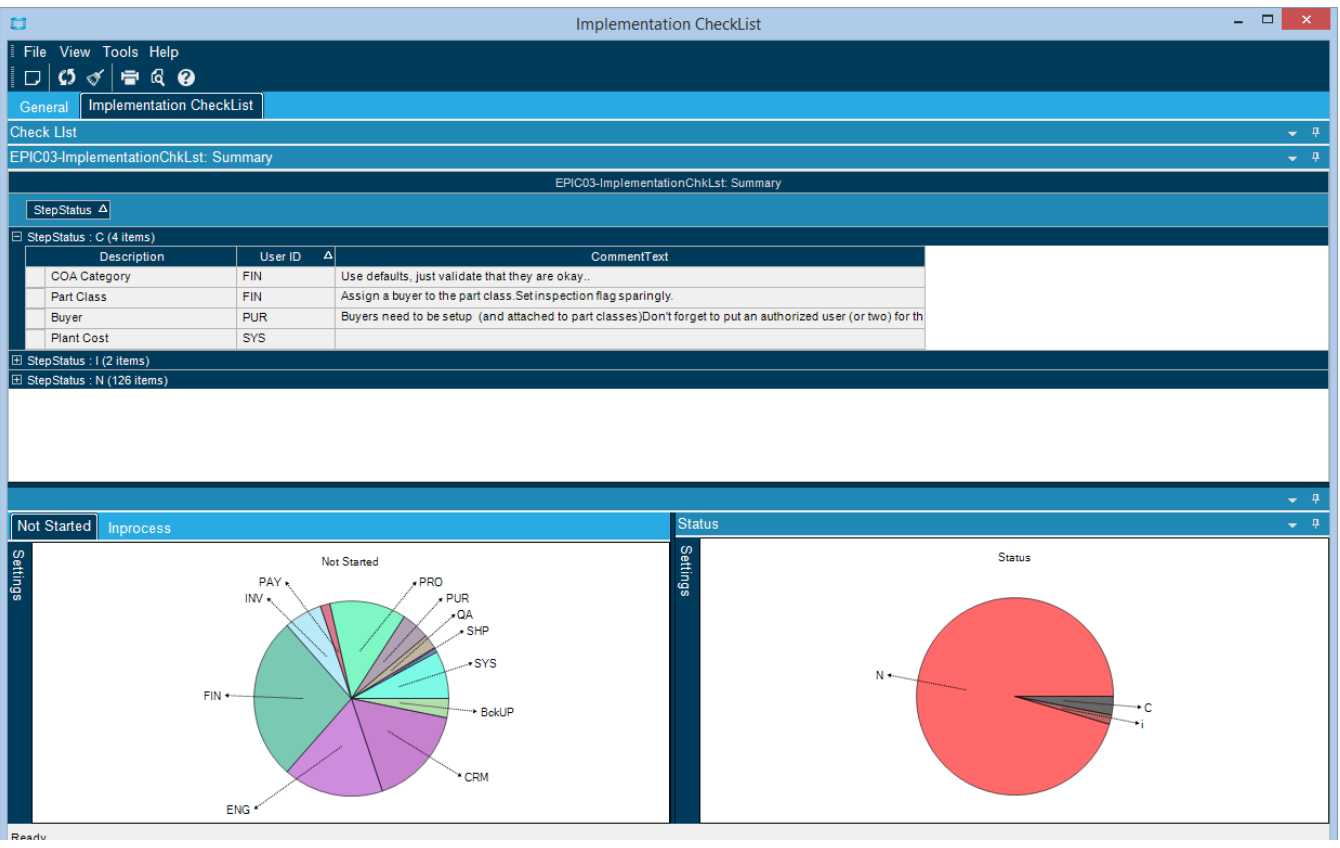Screen dimensions: 1340x848
Task: Click the Help question mark icon
Action: (186, 78)
